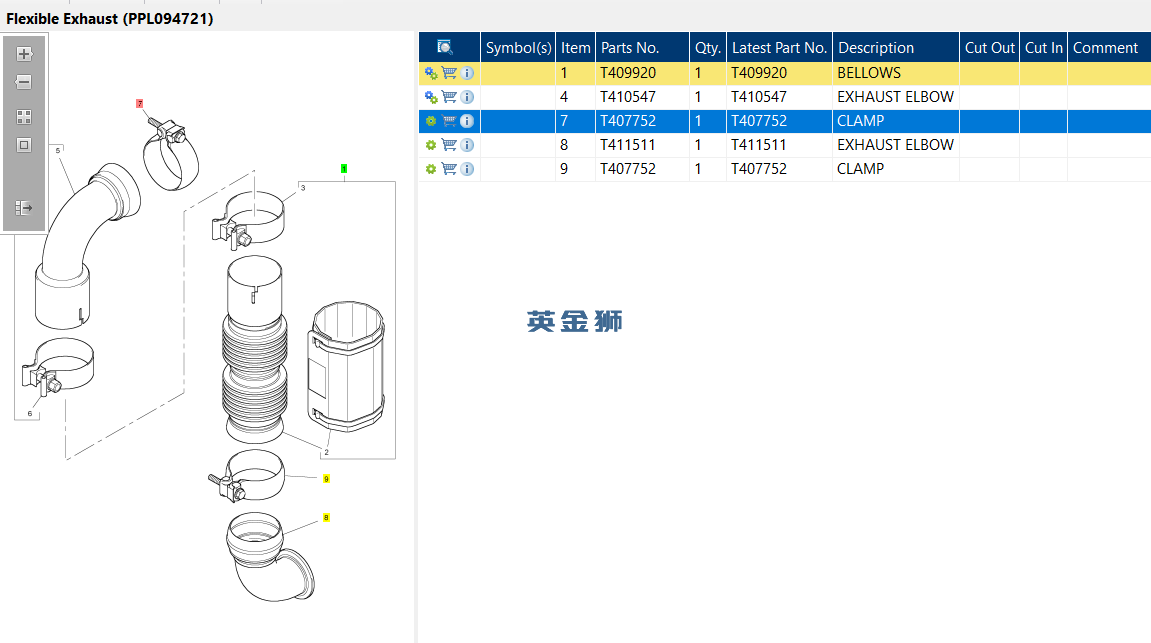Click the gears icon for T410547 row
The image size is (1151, 643).
tap(431, 97)
